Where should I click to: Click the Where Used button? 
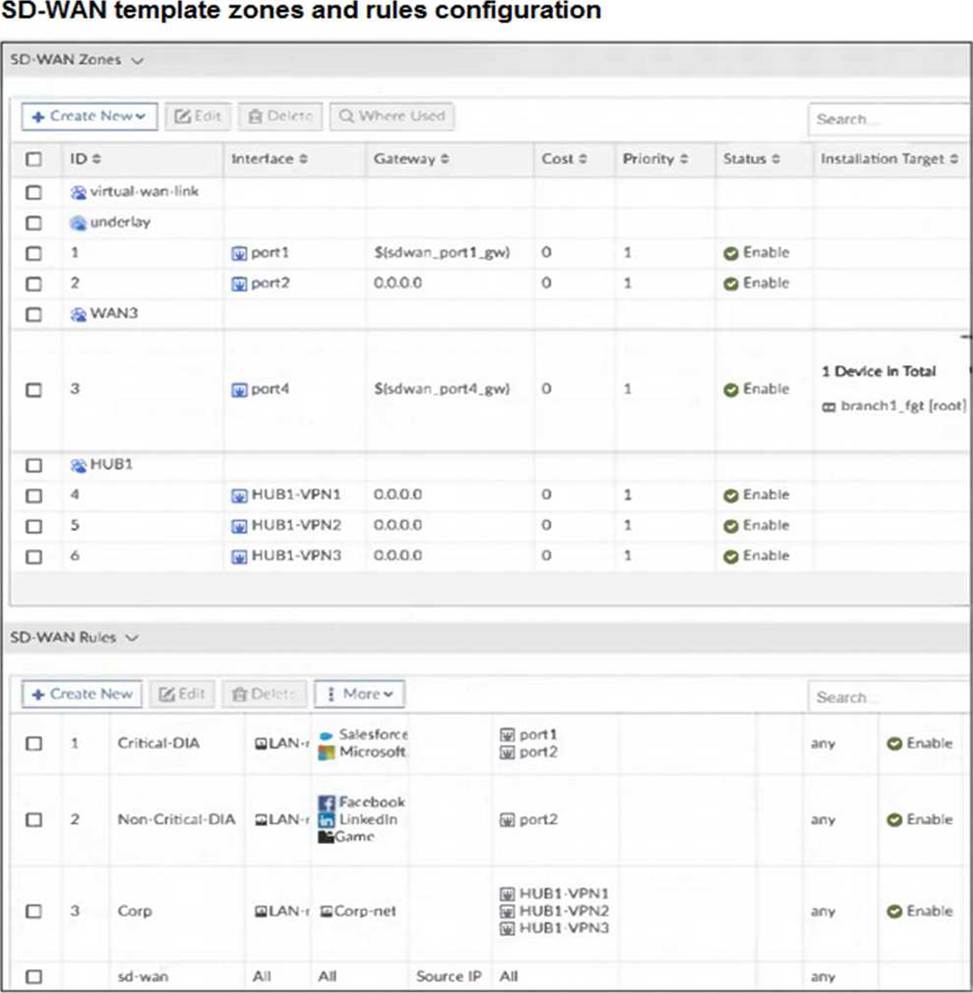391,116
